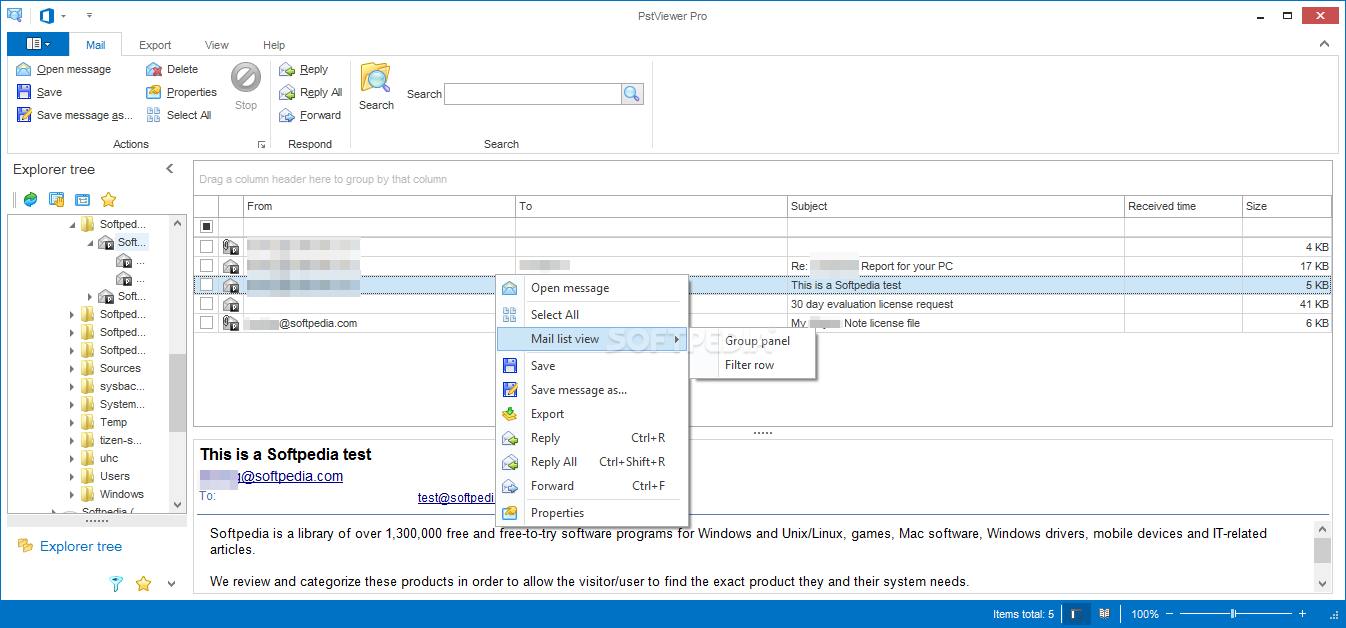Click Open message in the ribbon

(64, 69)
